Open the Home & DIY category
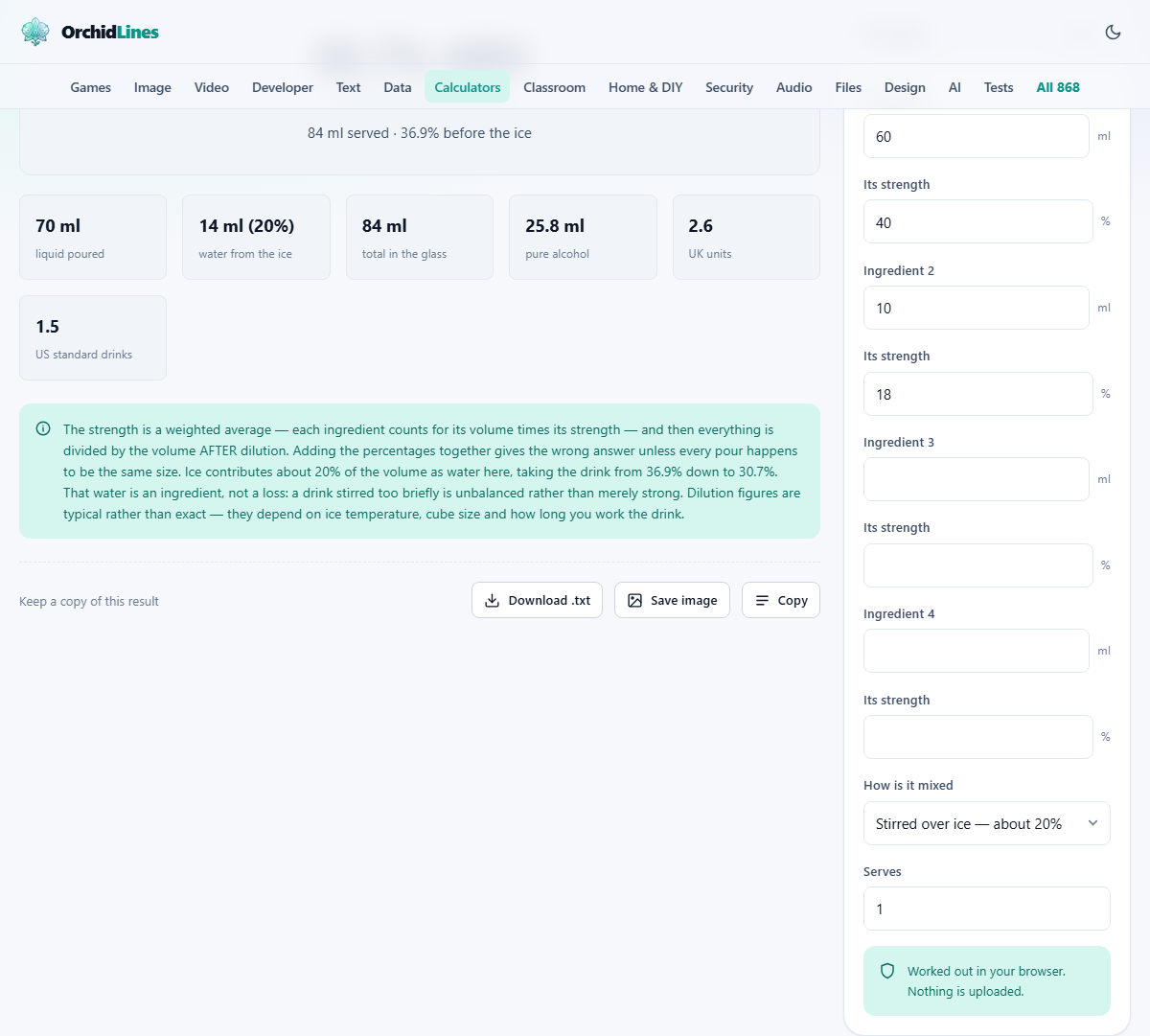The width and height of the screenshot is (1150, 1036). [646, 87]
